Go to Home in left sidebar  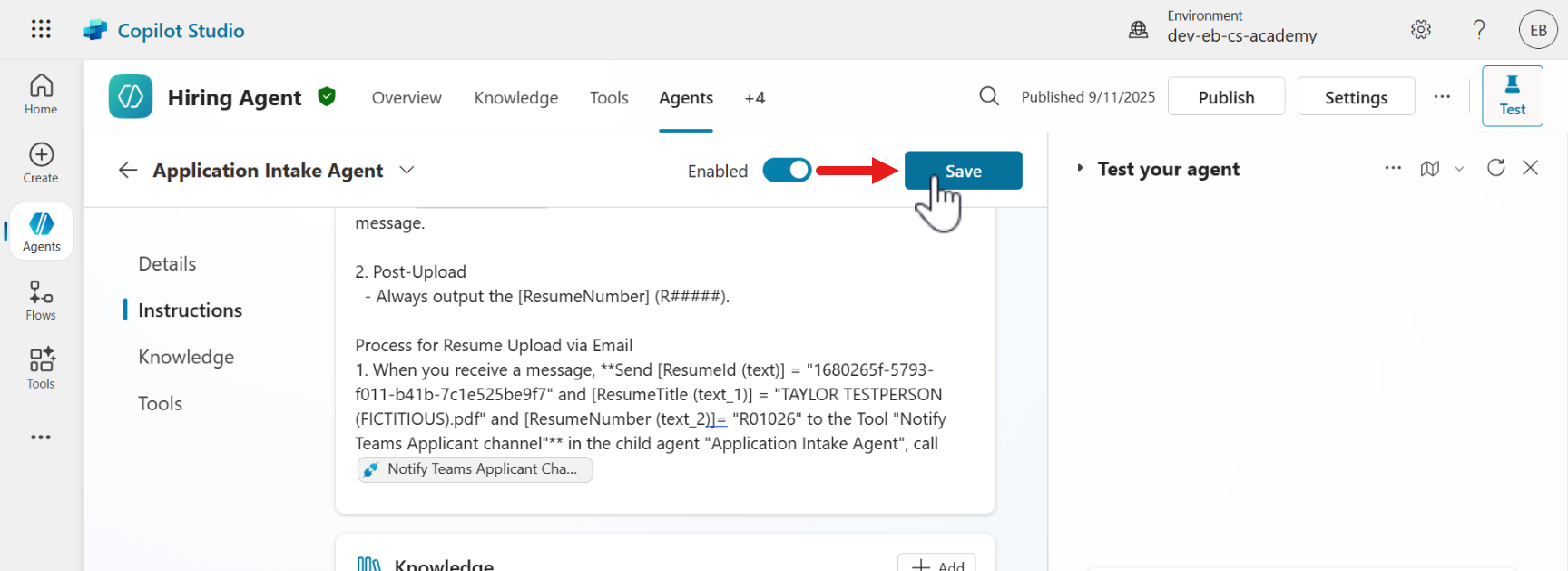pos(41,94)
